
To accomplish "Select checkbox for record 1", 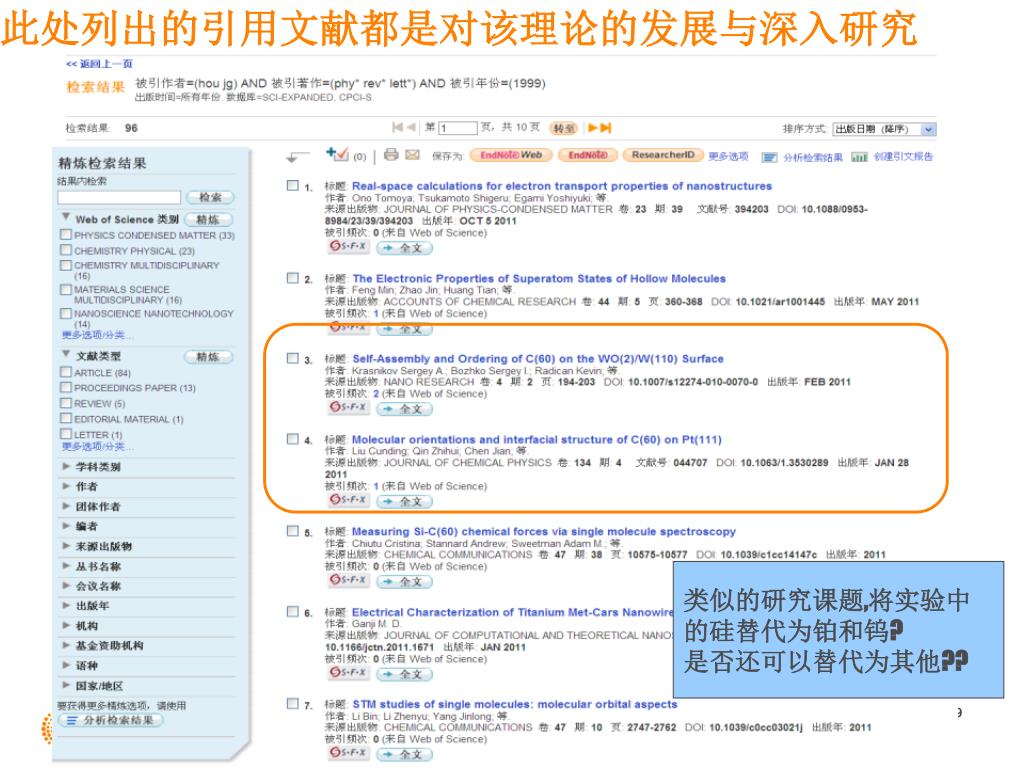I will (x=293, y=185).
